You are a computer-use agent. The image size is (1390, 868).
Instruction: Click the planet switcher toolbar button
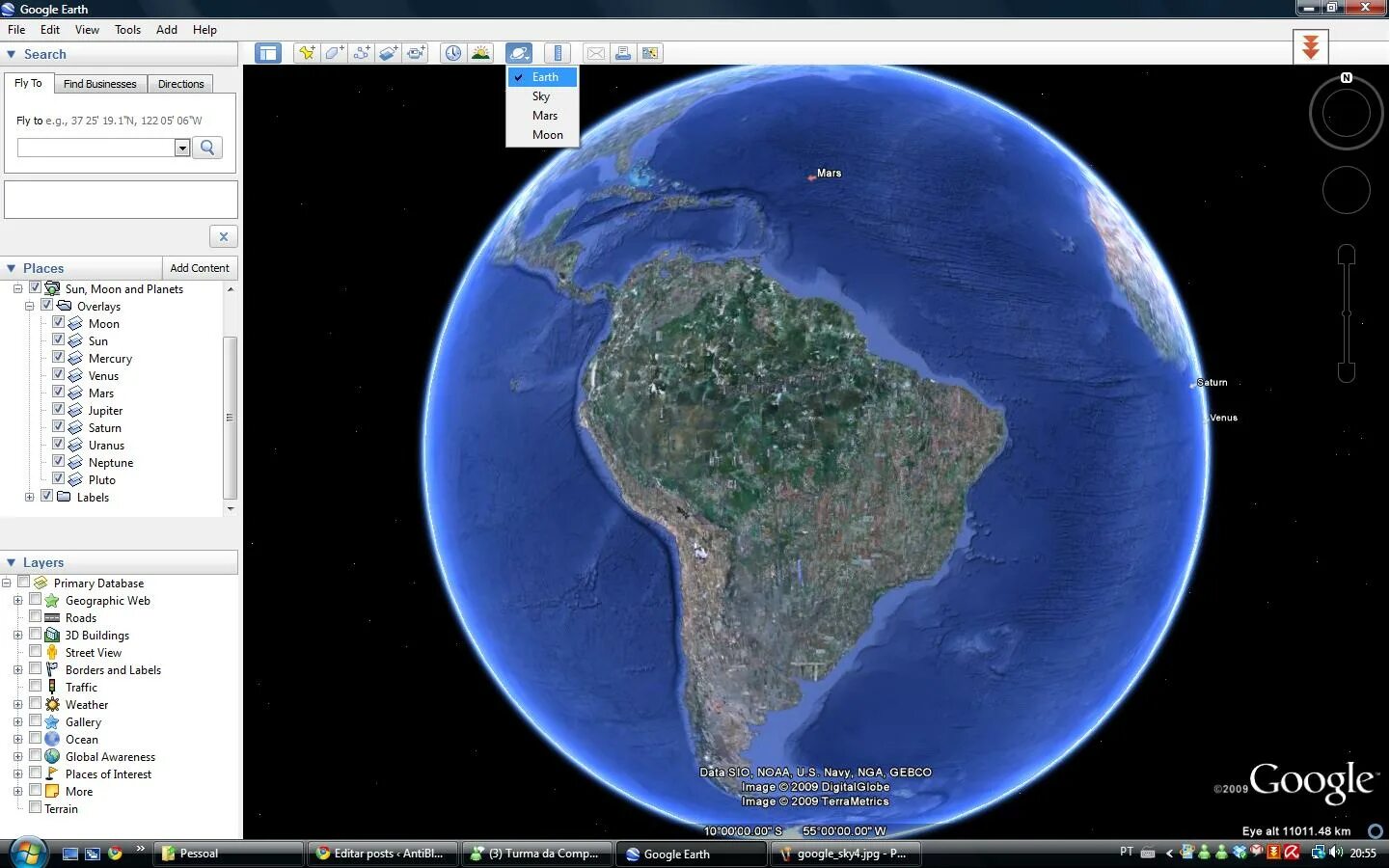519,53
